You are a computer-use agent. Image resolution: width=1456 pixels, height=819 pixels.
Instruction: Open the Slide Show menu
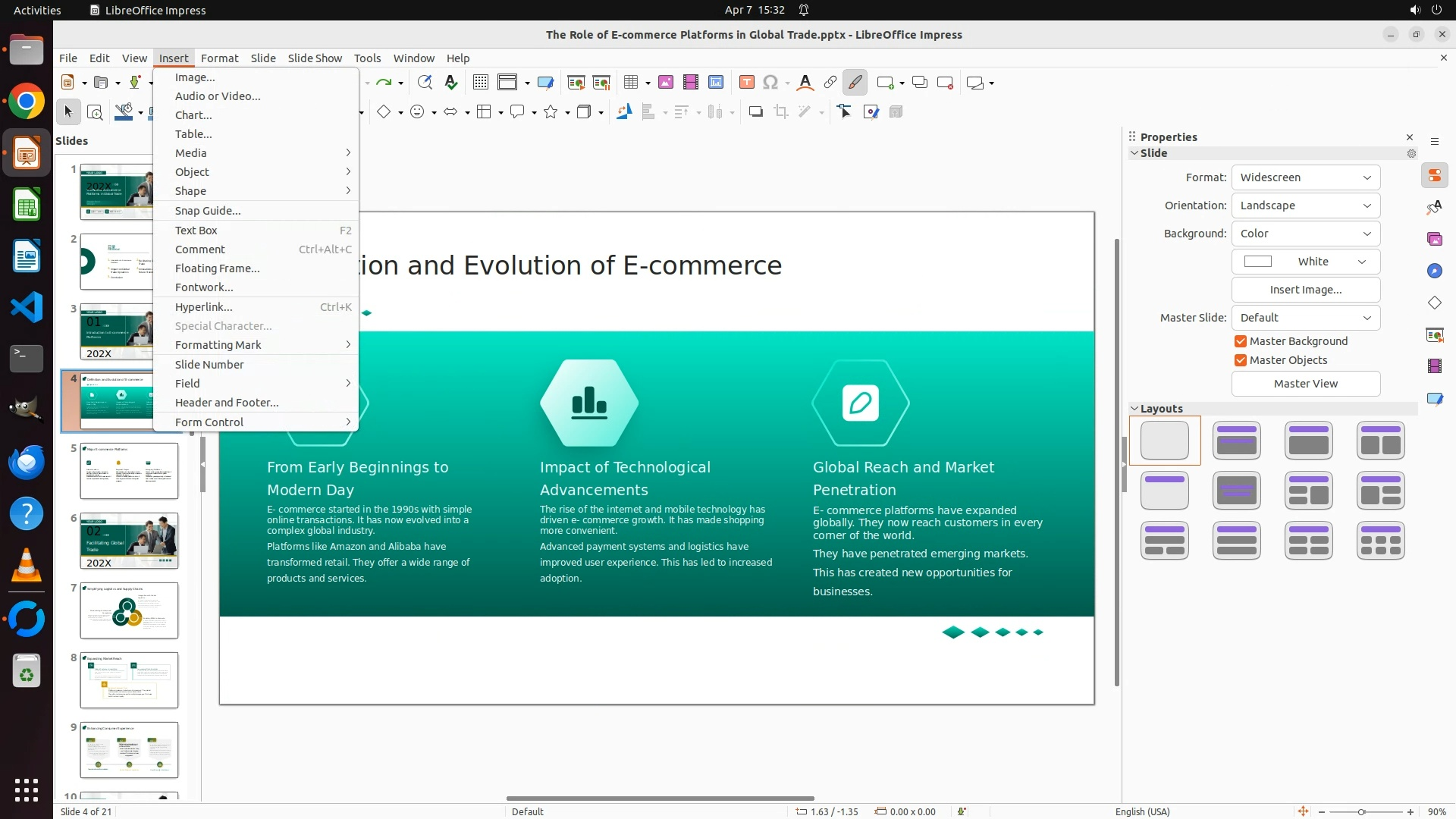314,58
